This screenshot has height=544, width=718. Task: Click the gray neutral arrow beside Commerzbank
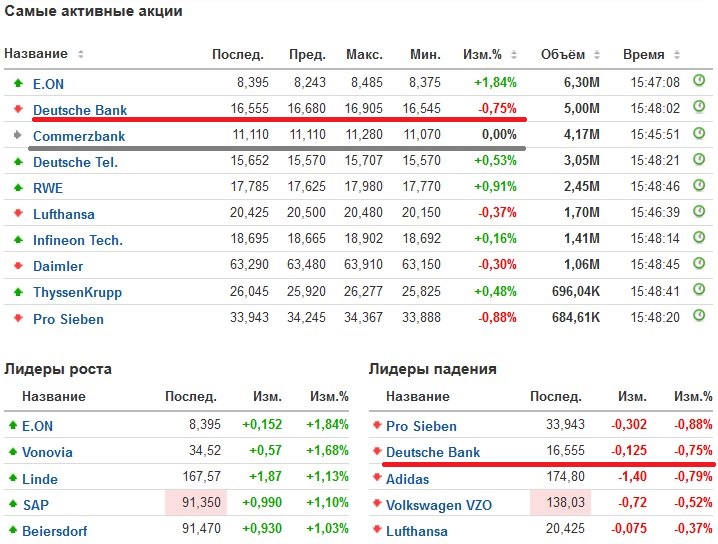[18, 135]
